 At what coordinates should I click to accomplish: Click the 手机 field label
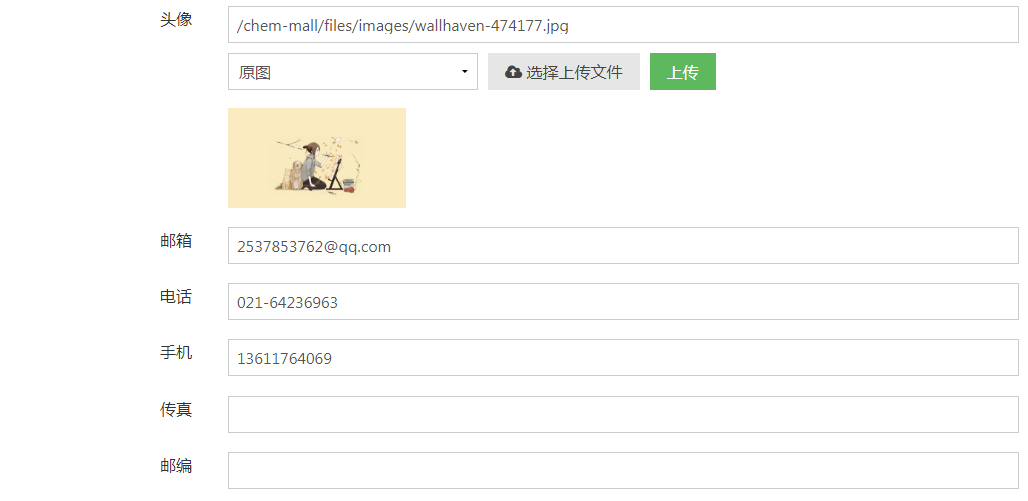click(x=176, y=353)
